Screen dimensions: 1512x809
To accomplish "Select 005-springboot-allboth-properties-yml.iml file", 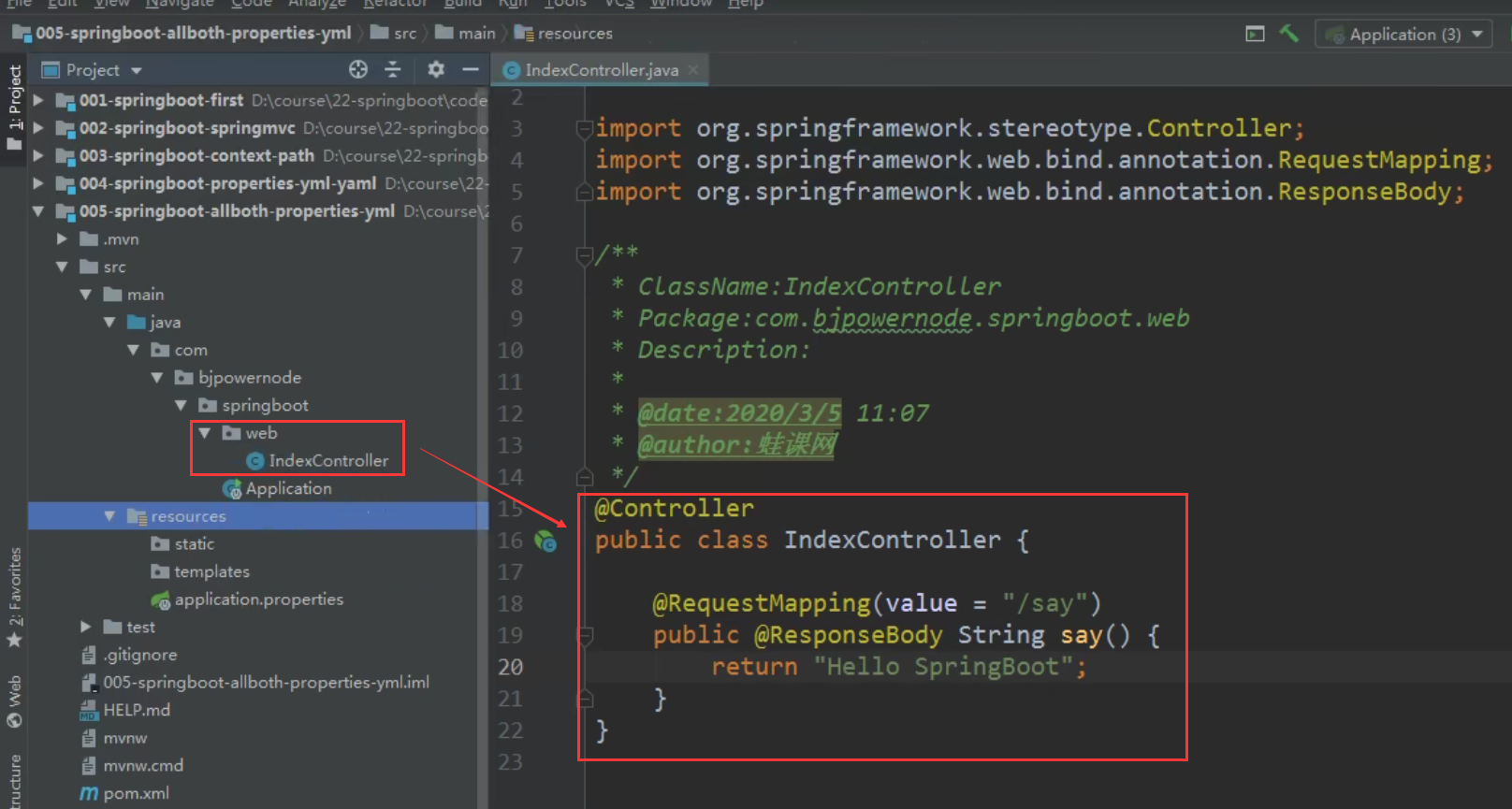I will tap(255, 683).
